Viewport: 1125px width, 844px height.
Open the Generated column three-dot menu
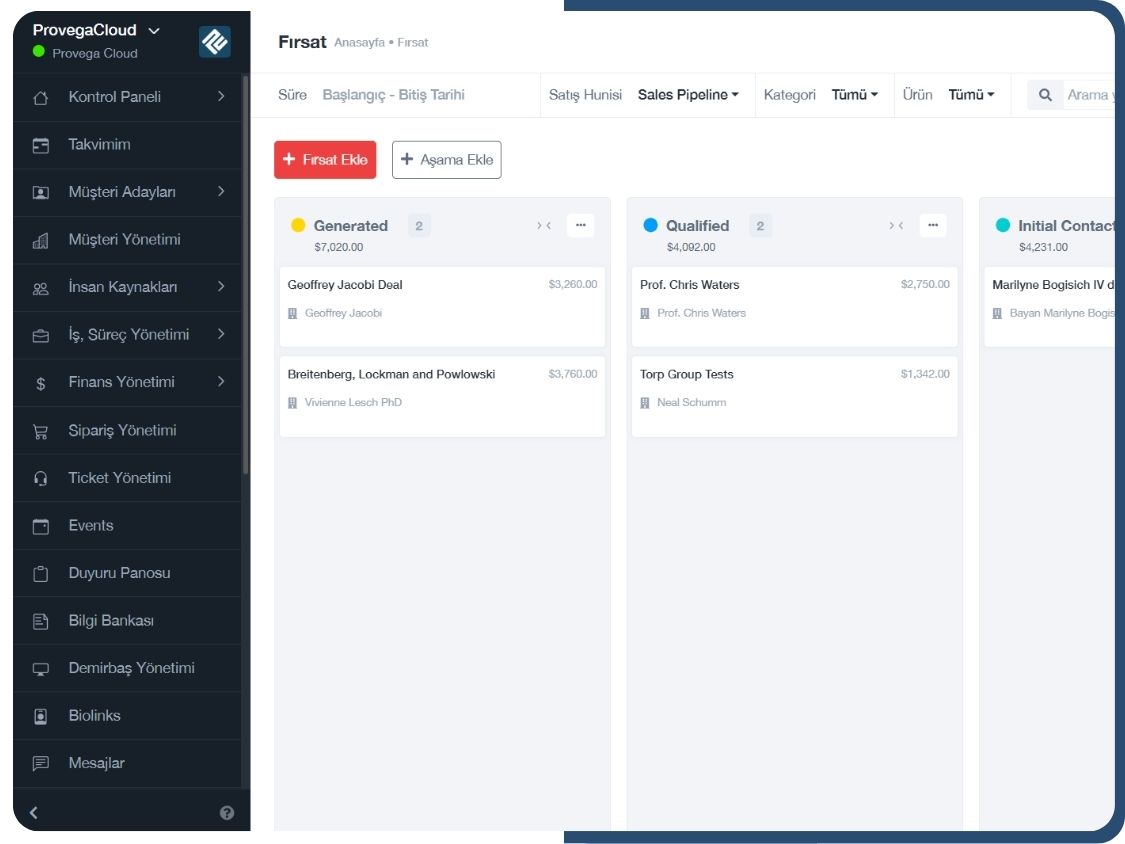[580, 226]
